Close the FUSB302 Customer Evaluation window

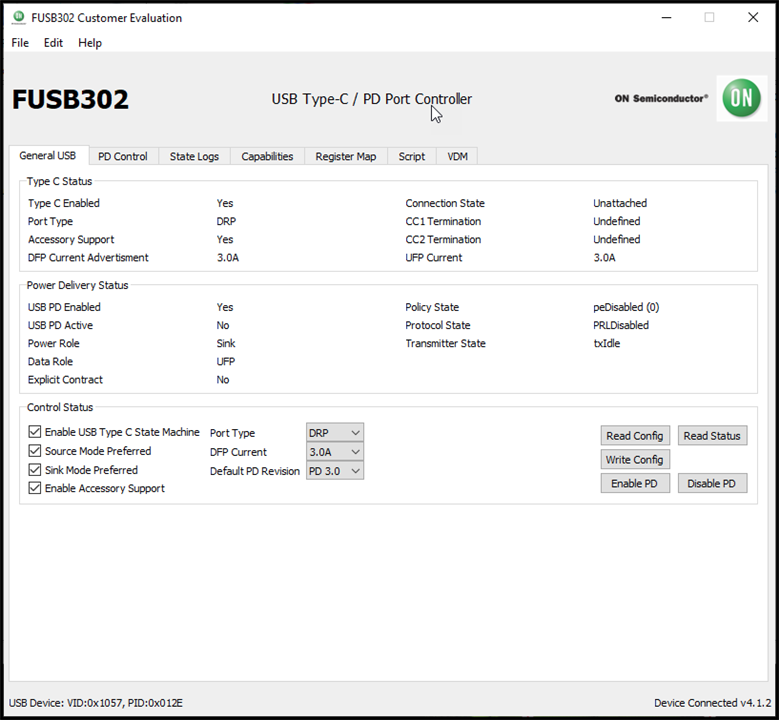click(753, 17)
